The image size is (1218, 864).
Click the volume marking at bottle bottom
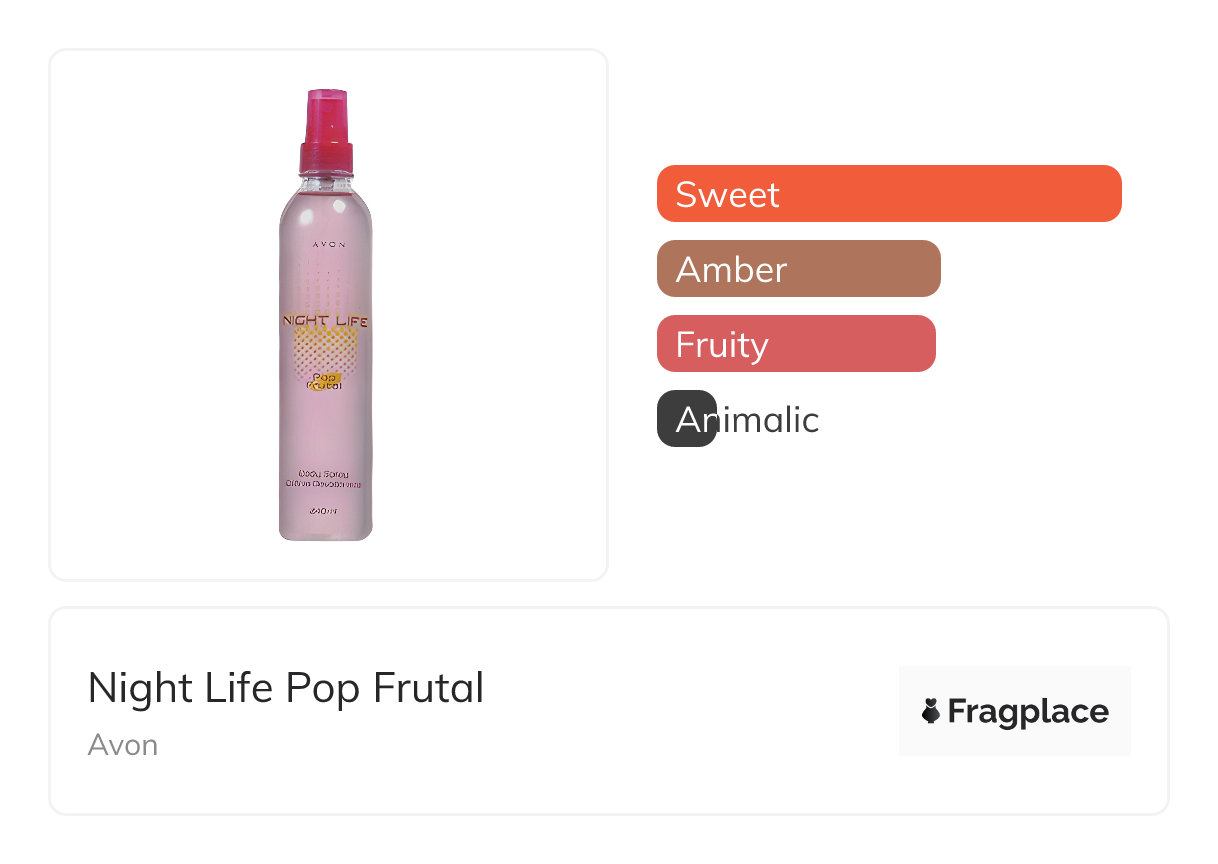click(x=326, y=511)
